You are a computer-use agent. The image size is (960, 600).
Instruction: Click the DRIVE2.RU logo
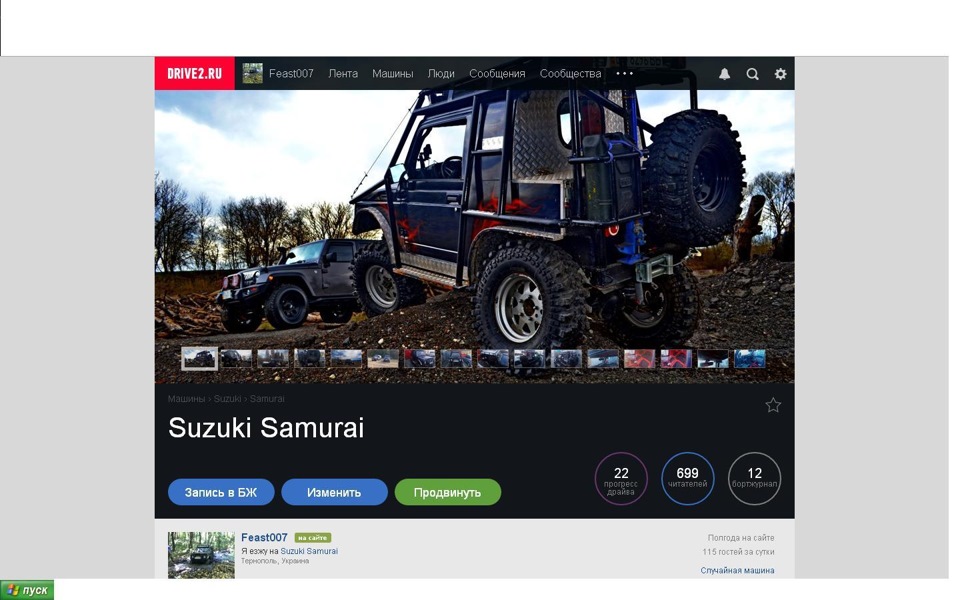pyautogui.click(x=195, y=73)
